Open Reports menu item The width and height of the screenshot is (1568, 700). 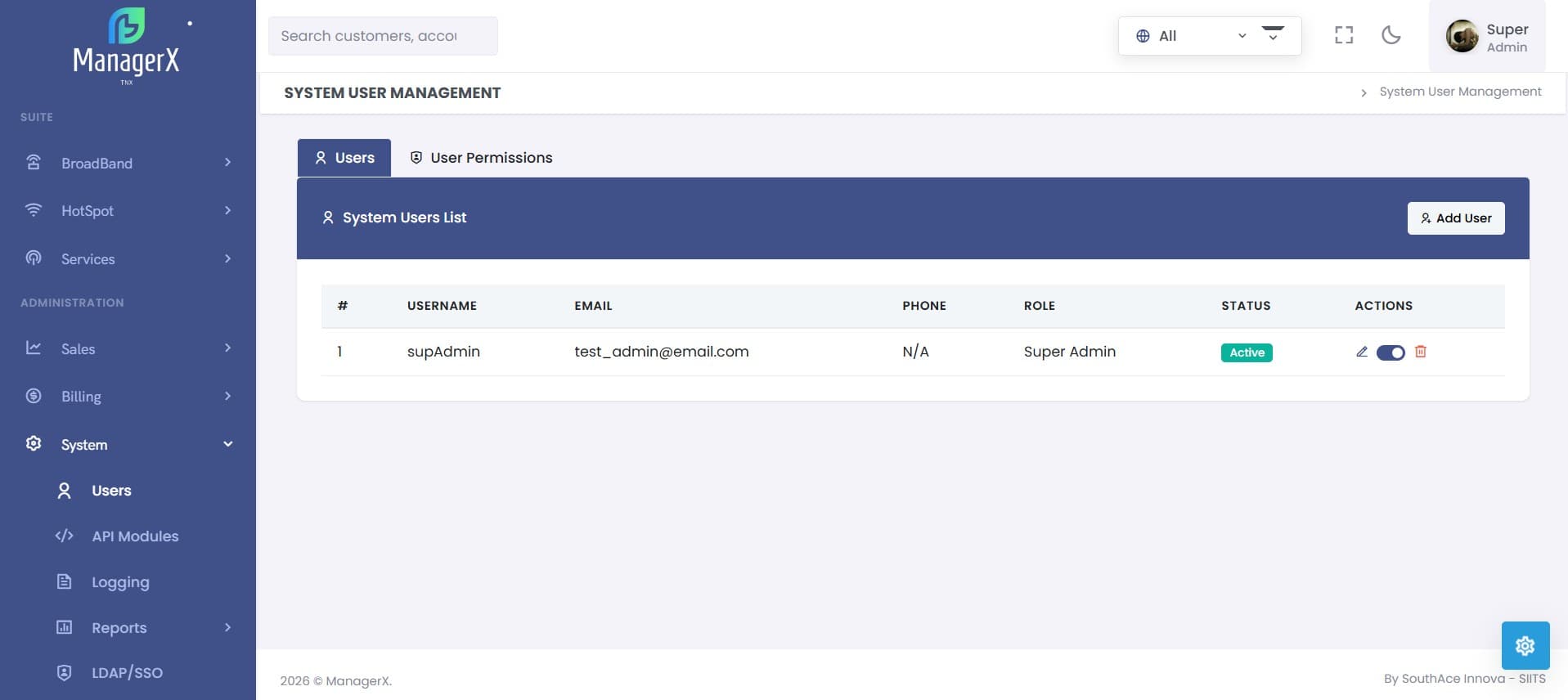coord(119,628)
